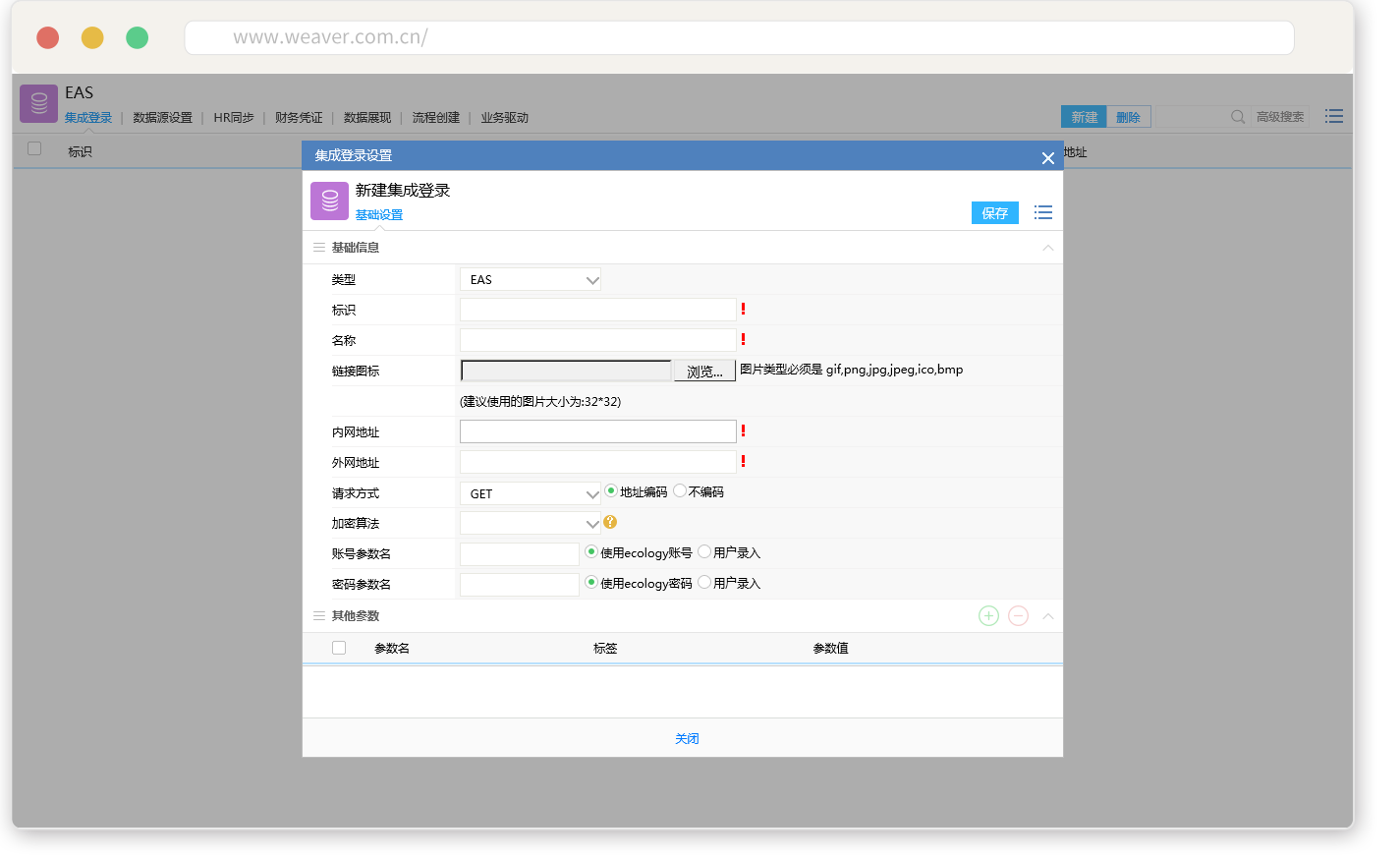Viewport: 1400px width, 860px height.
Task: Click the search magnifier icon in toolbar
Action: 1238,117
